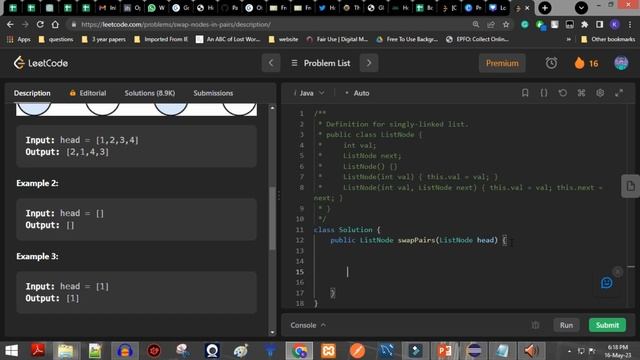This screenshot has height=360, width=640.
Task: Toggle editor fullscreen icon
Action: 619,93
